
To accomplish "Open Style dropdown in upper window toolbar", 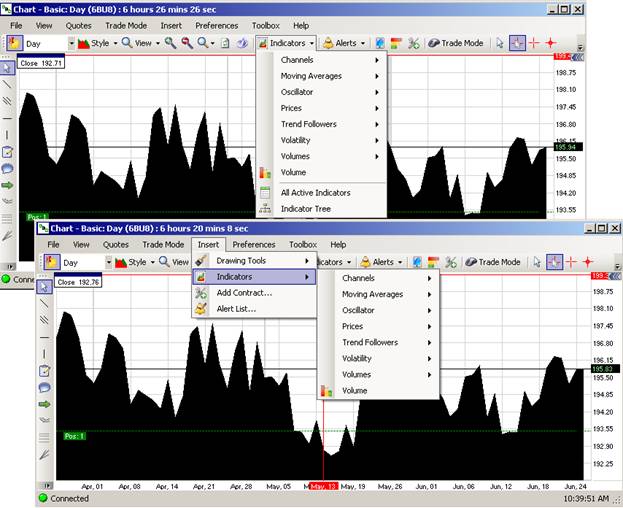I will (98, 43).
